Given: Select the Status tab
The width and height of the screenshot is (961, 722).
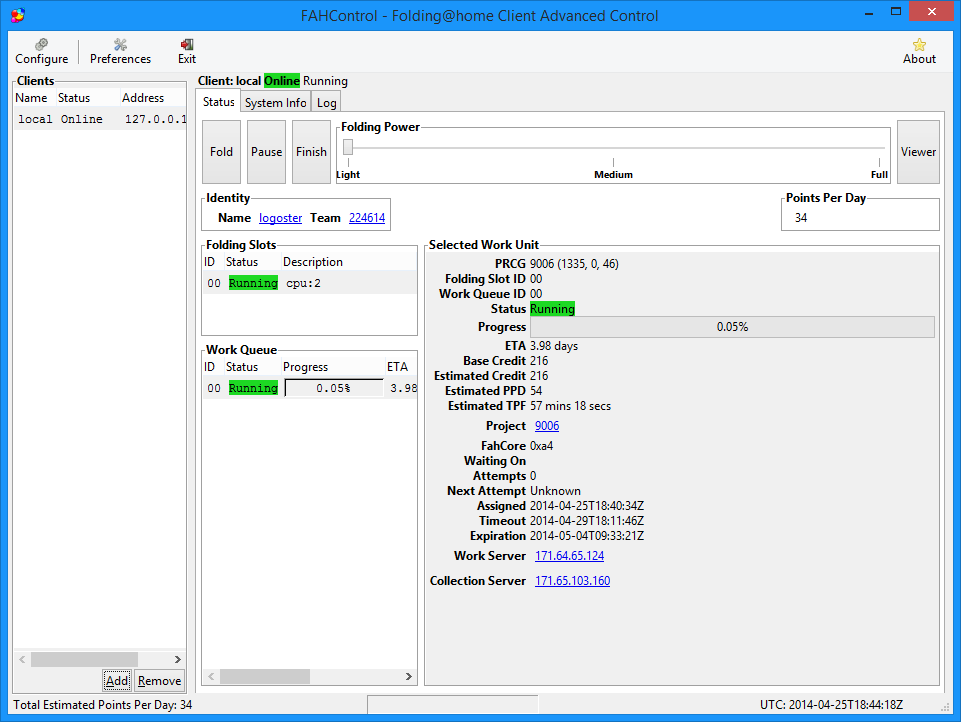Looking at the screenshot, I should [x=219, y=102].
